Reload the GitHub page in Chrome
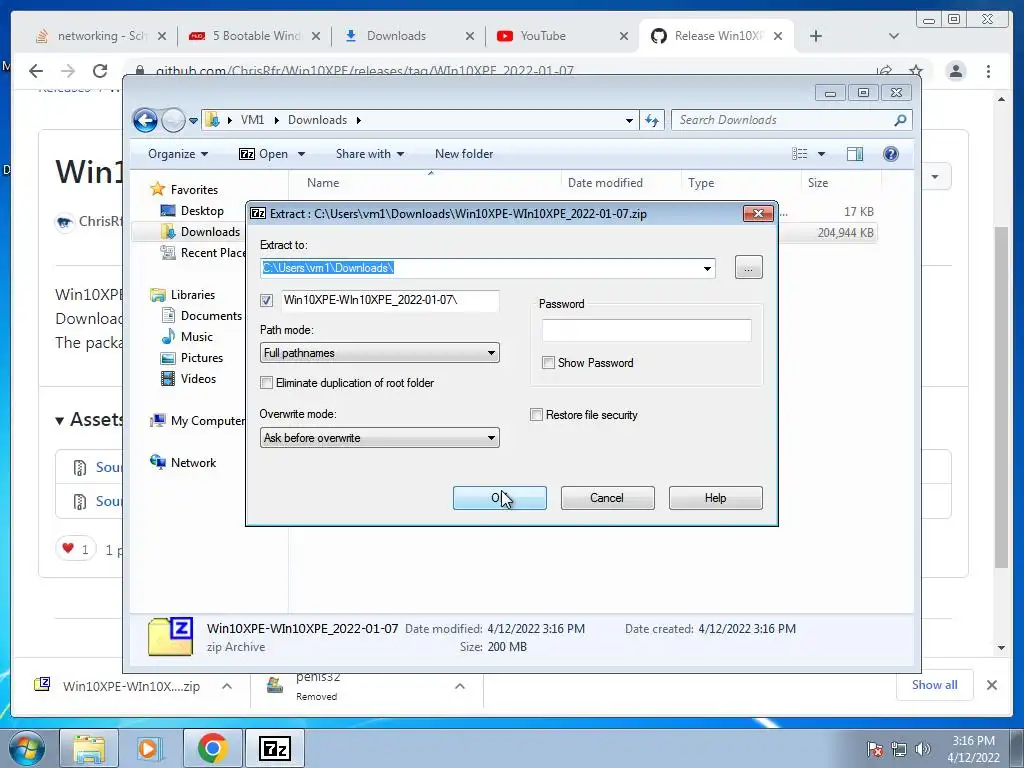This screenshot has height=768, width=1024. point(100,71)
